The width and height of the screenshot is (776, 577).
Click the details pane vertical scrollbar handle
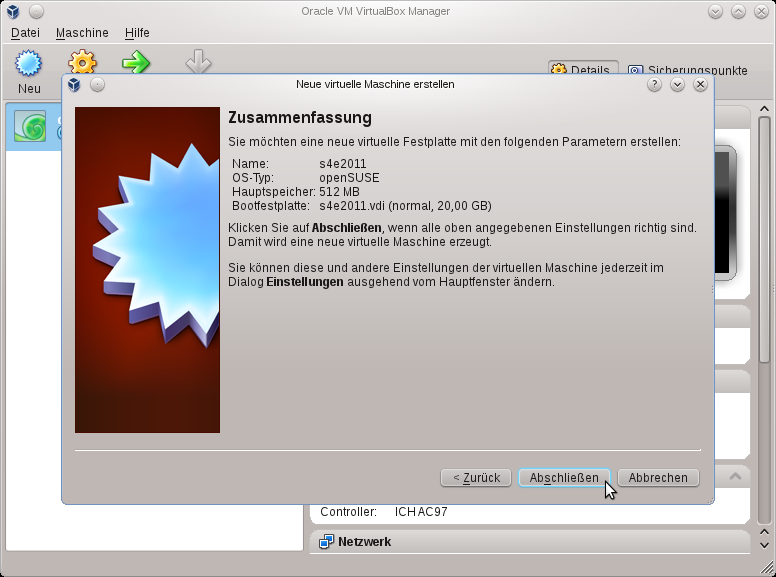764,240
